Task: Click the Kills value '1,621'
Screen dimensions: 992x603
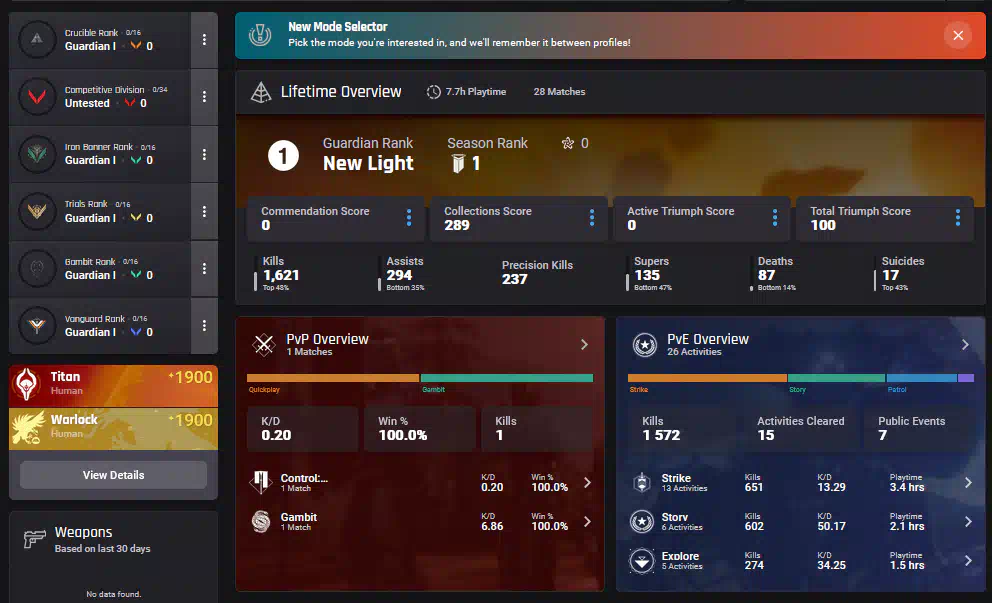Action: click(x=281, y=275)
